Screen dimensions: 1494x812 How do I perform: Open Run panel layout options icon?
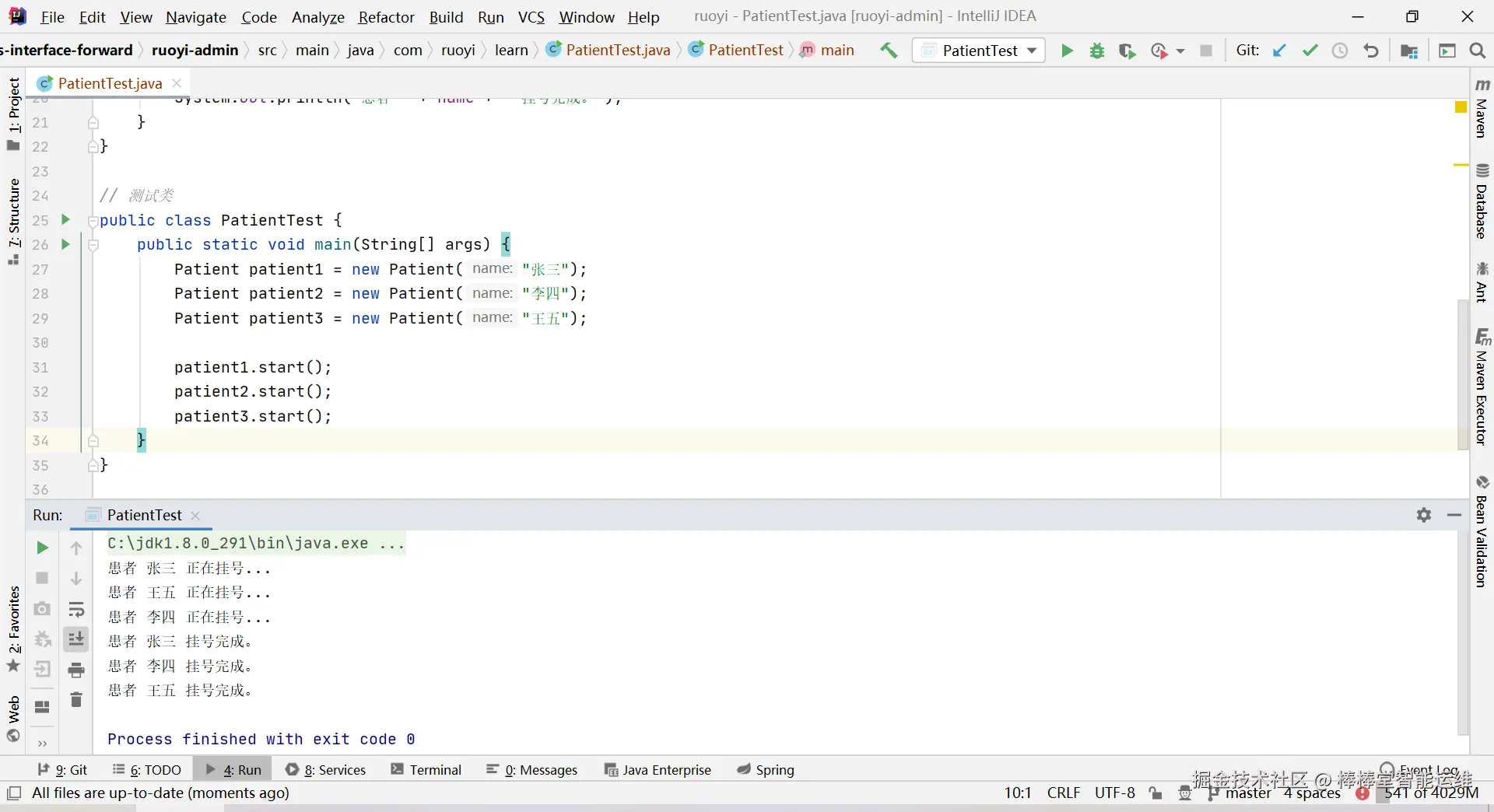43,706
